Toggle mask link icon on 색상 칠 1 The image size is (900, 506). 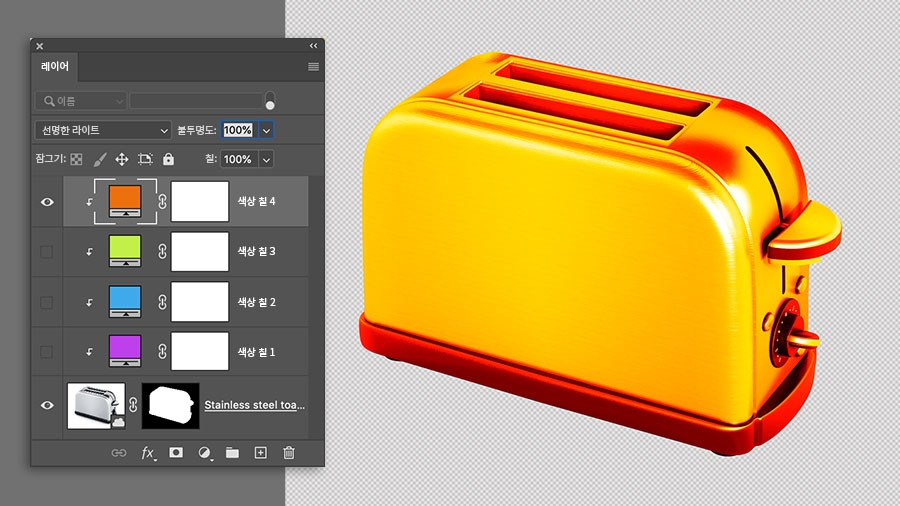pyautogui.click(x=162, y=352)
